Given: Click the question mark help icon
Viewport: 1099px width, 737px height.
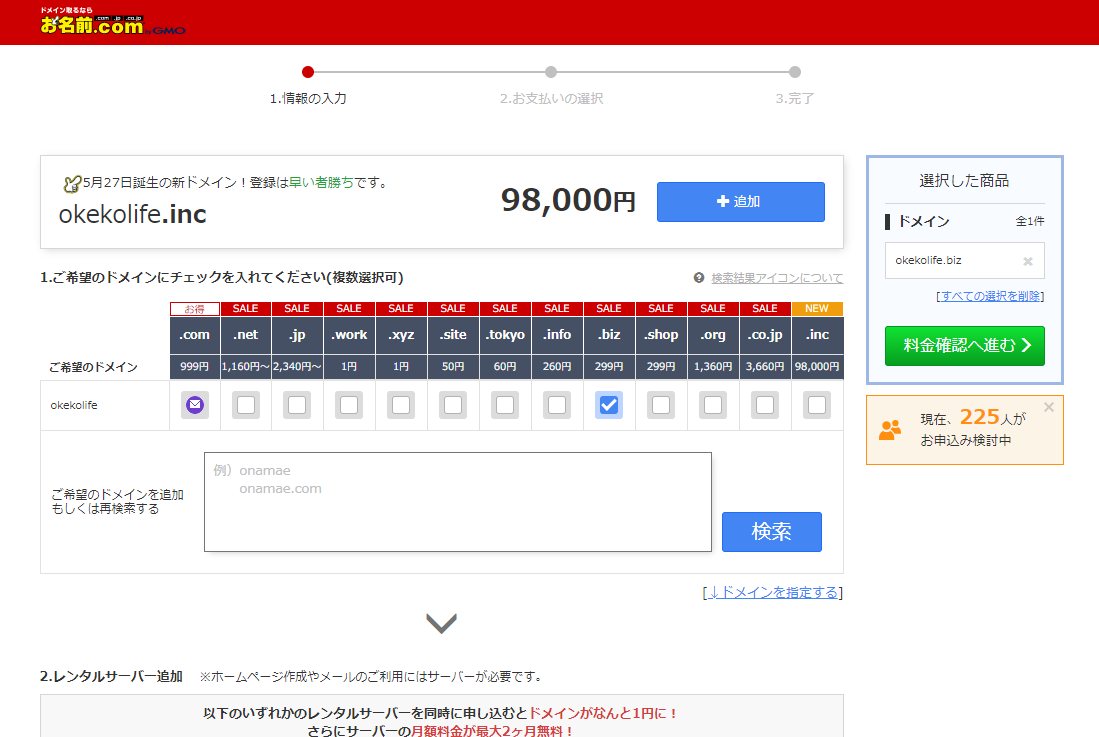Looking at the screenshot, I should [x=699, y=278].
